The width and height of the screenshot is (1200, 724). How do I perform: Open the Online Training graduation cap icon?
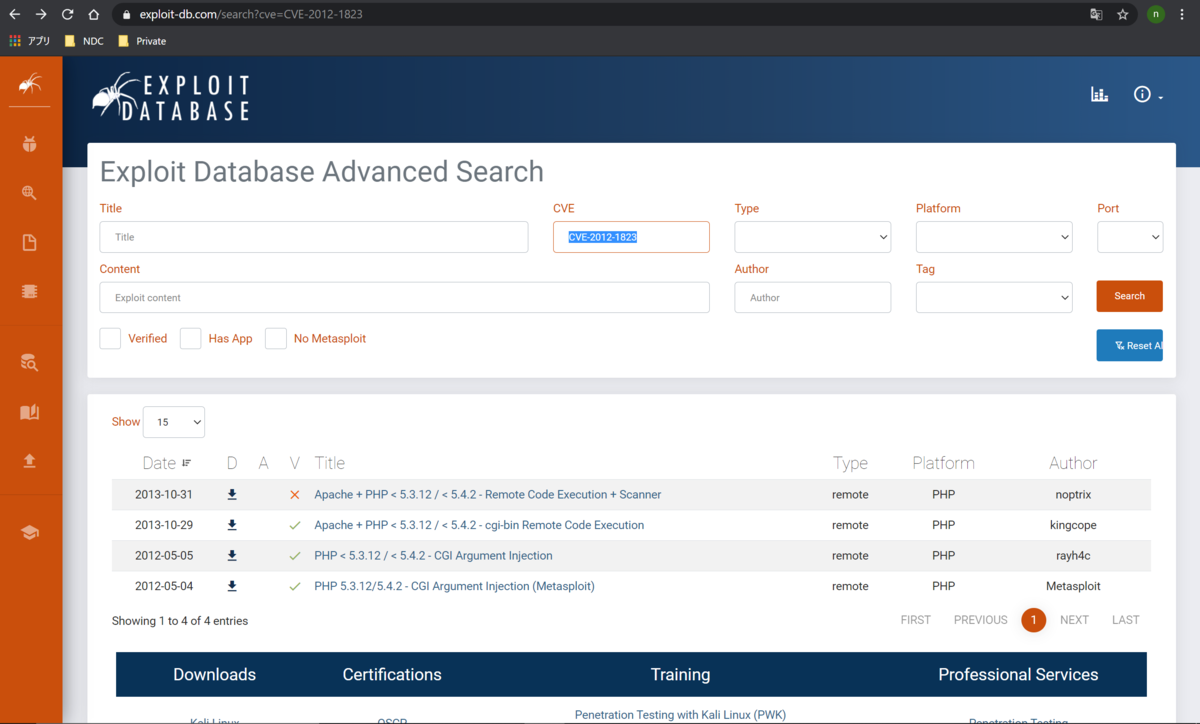[x=30, y=533]
